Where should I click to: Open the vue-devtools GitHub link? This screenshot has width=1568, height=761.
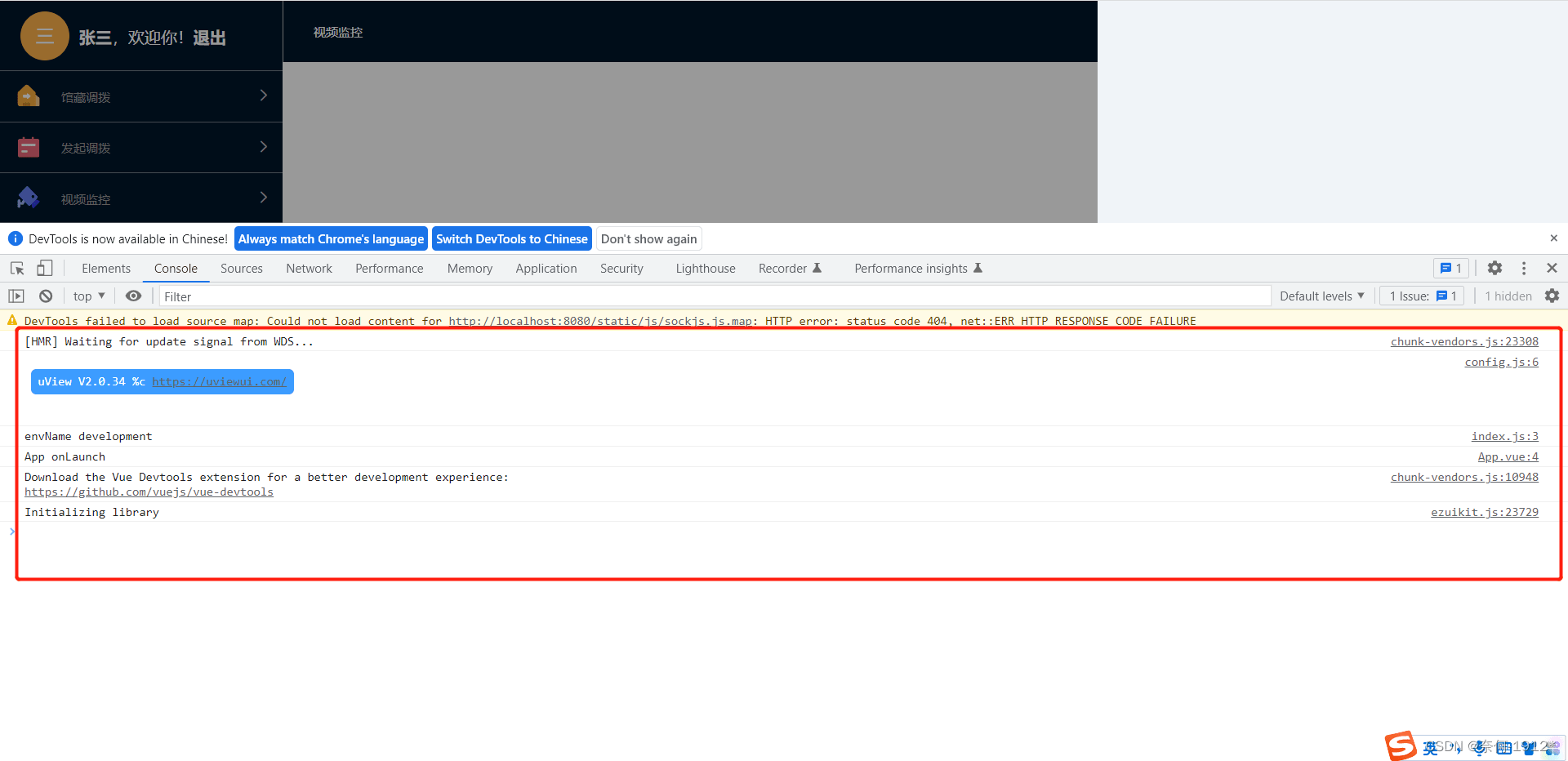pos(149,492)
